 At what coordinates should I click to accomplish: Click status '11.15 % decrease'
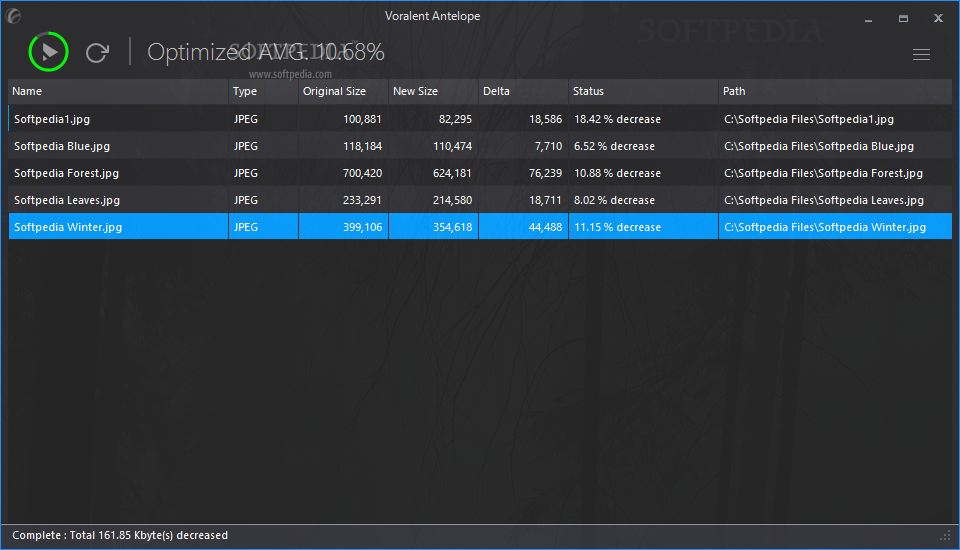[617, 227]
